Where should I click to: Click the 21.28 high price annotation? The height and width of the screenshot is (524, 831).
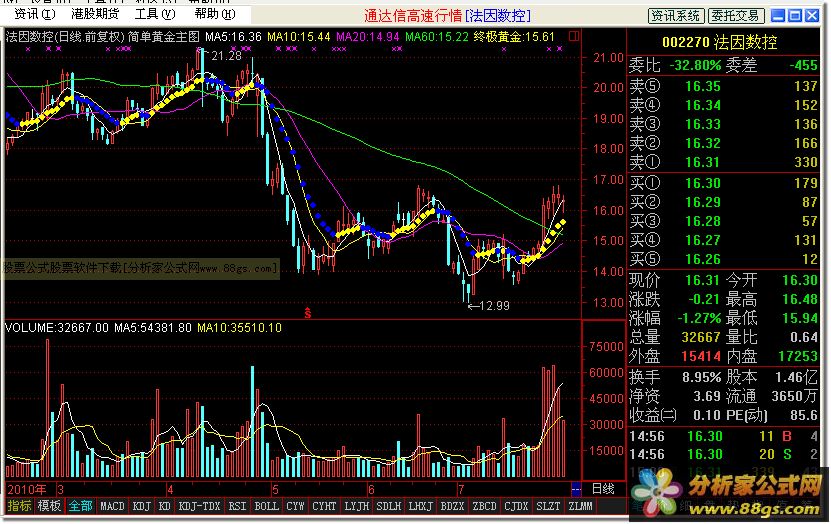[x=226, y=56]
